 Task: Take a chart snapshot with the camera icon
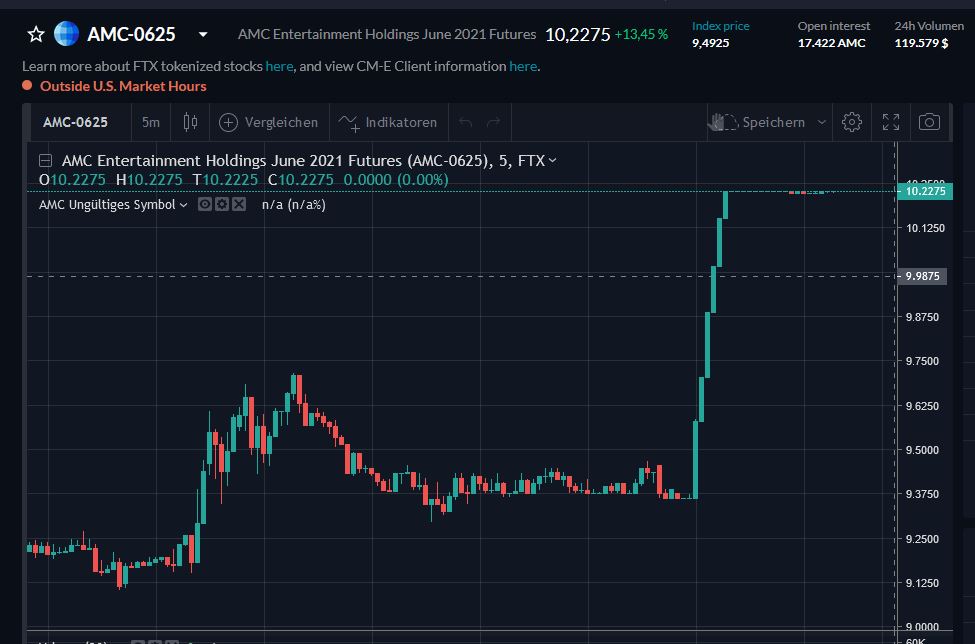pyautogui.click(x=929, y=122)
